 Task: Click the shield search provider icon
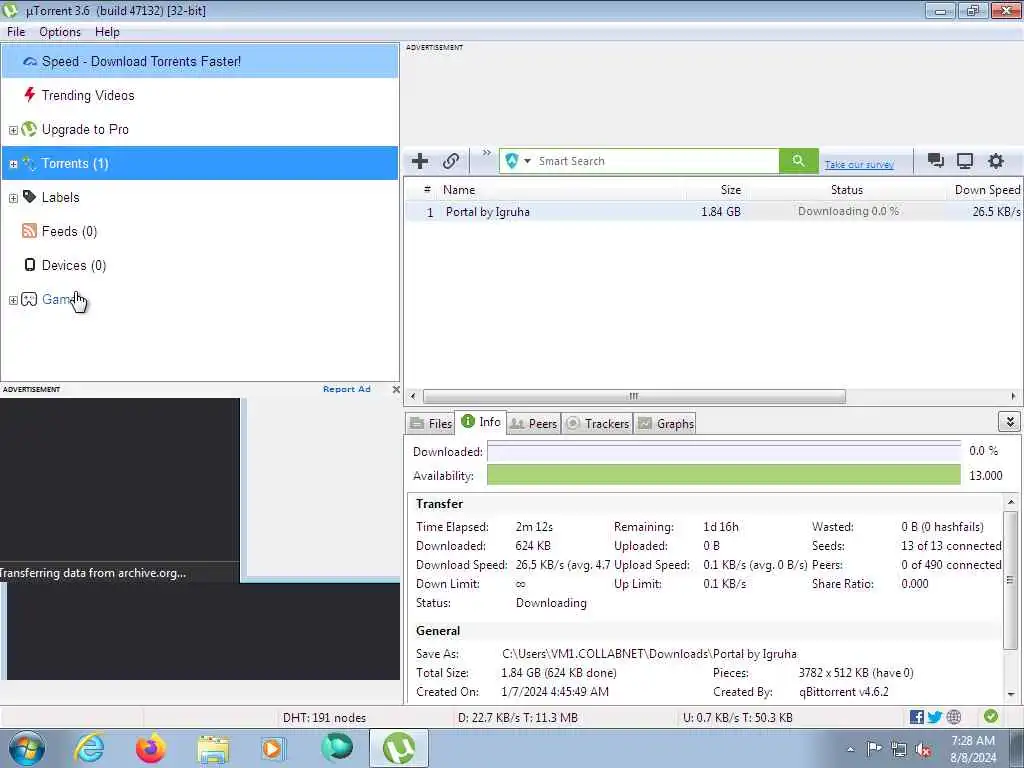point(512,161)
